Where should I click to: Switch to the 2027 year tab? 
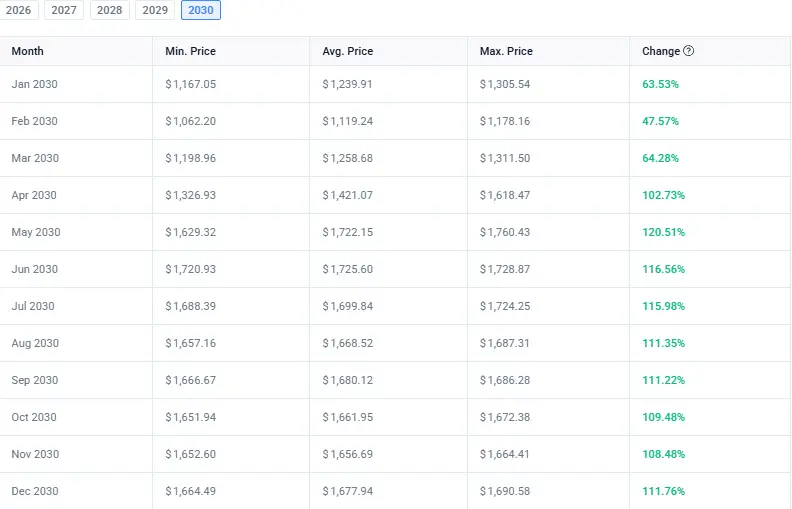click(64, 10)
